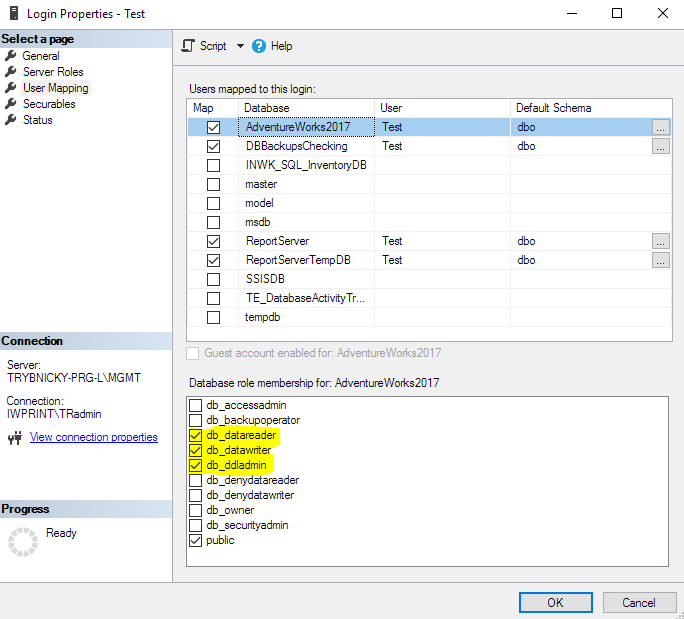This screenshot has width=684, height=619.
Task: Disable the db_datawriter role
Action: [x=195, y=450]
